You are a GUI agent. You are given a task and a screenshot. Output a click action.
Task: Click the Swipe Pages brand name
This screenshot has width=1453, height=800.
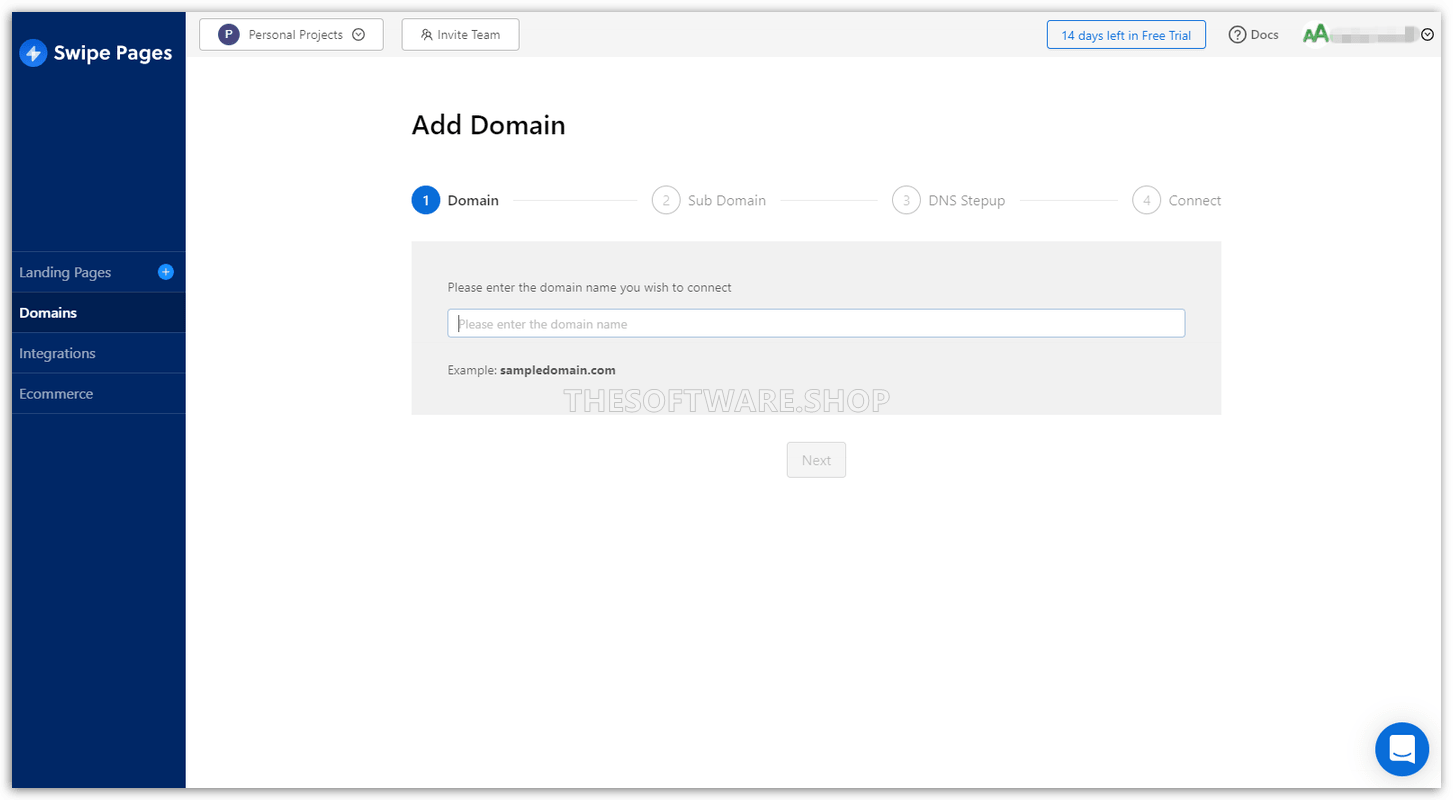113,53
